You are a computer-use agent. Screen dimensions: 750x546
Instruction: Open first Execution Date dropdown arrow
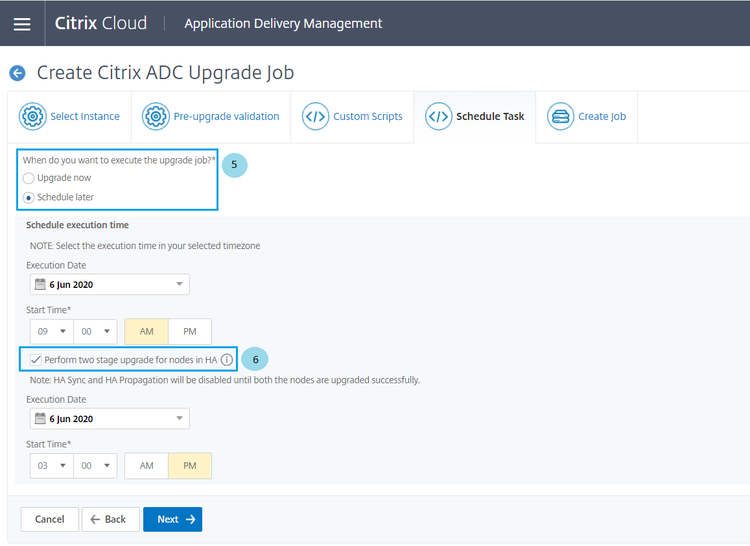coord(179,284)
